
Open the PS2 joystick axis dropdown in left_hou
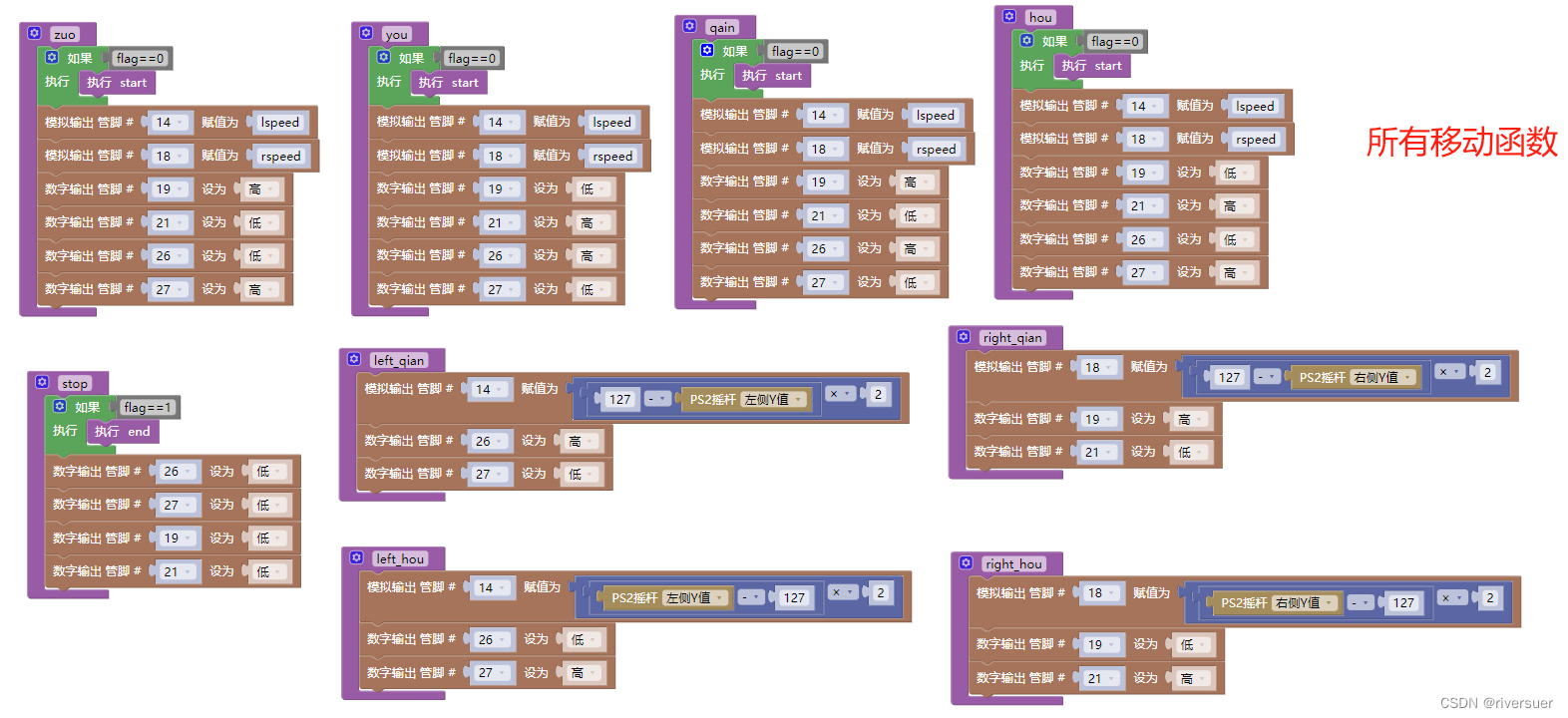697,598
